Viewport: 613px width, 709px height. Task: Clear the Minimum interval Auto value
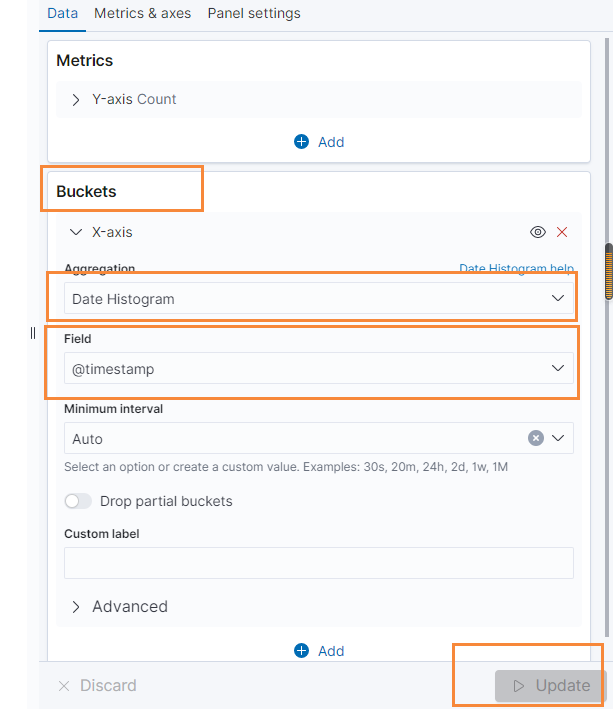point(536,438)
